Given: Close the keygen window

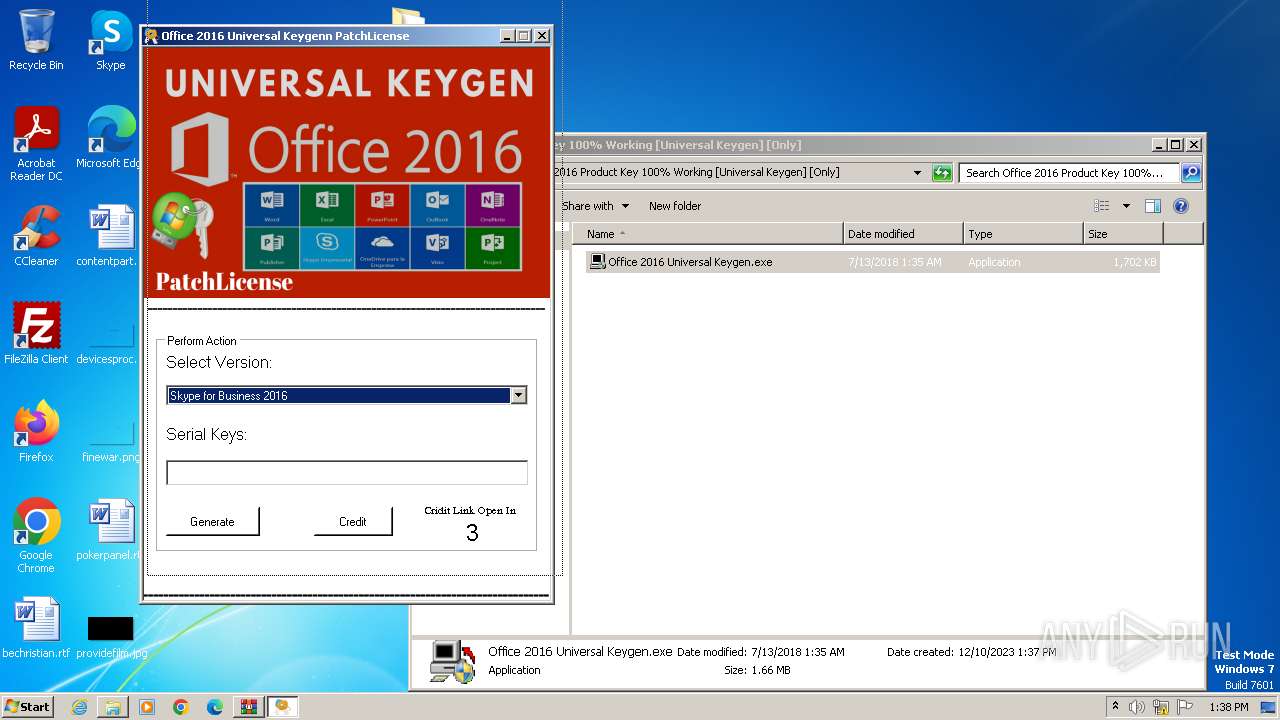Looking at the screenshot, I should (x=541, y=36).
